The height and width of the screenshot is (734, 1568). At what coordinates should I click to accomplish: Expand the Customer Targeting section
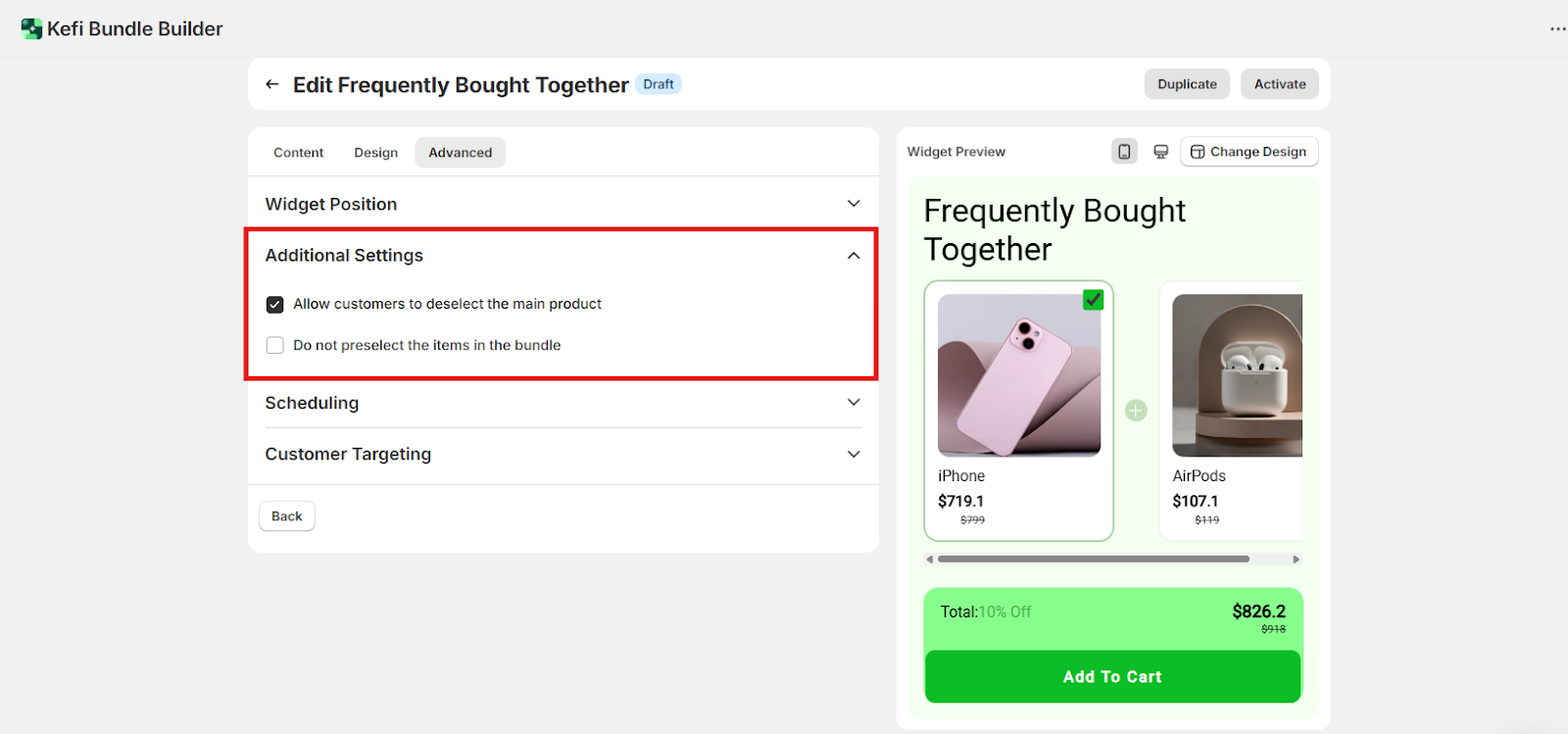(854, 455)
